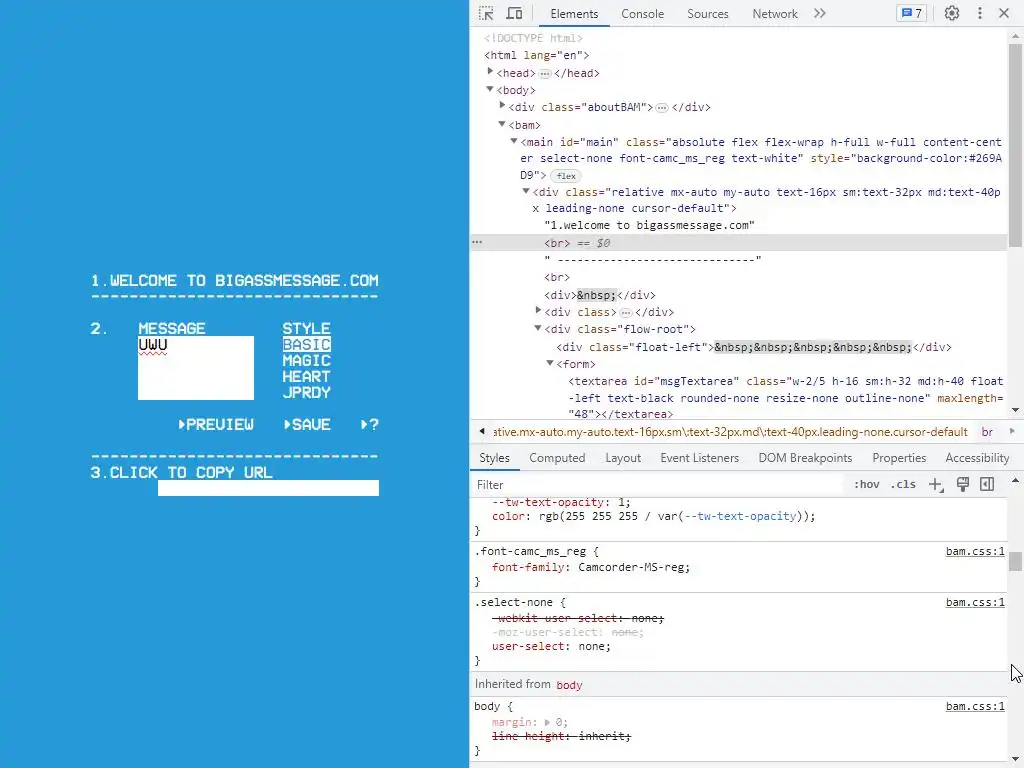Collapse the flow-root div node
The image size is (1024, 768).
click(538, 328)
